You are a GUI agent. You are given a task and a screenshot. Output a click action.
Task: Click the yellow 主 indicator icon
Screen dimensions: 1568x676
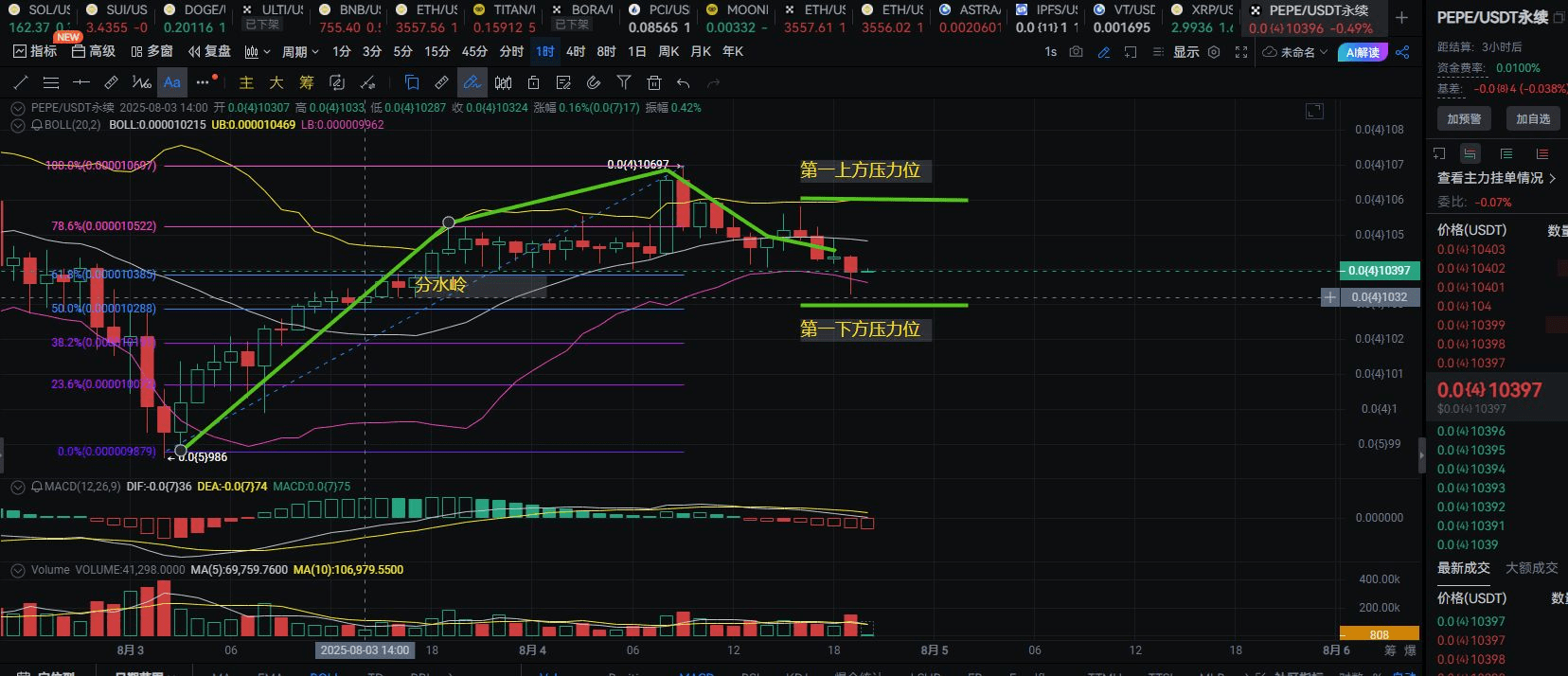tap(247, 82)
